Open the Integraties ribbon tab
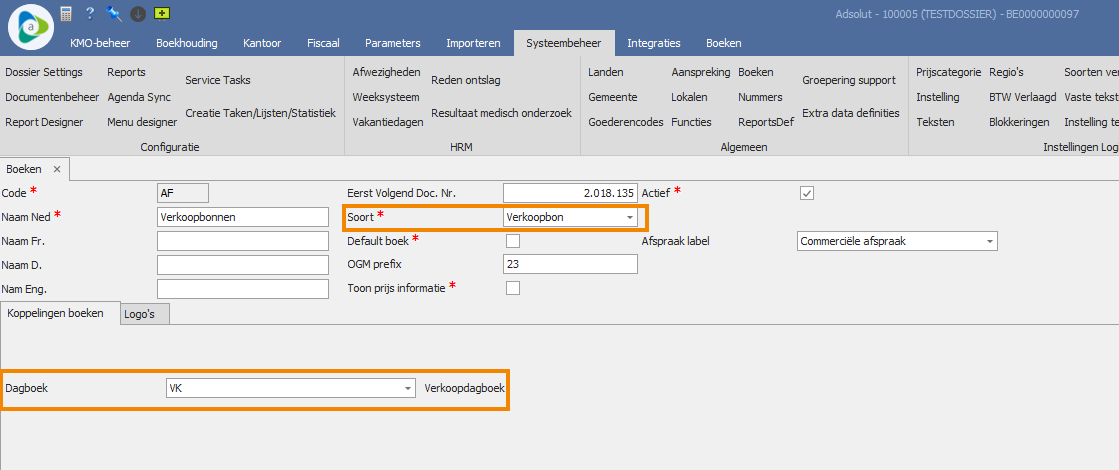The height and width of the screenshot is (470, 1119). [654, 43]
